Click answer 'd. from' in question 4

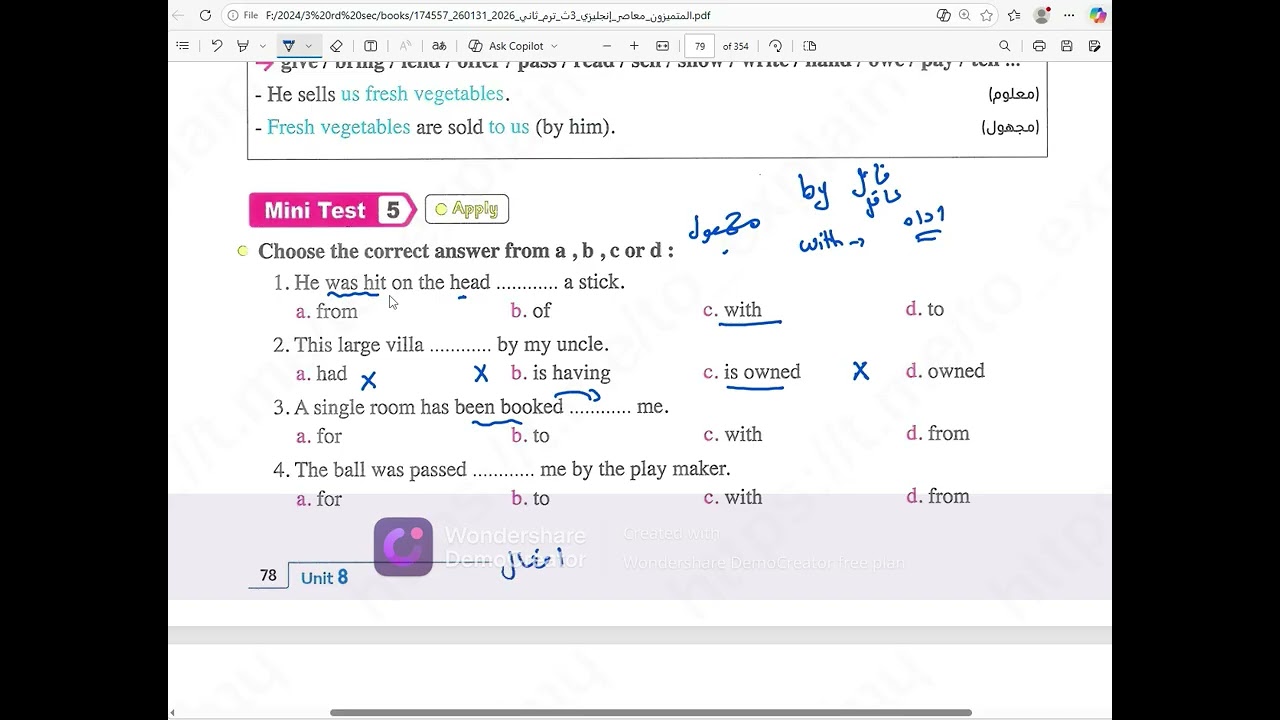pos(937,496)
